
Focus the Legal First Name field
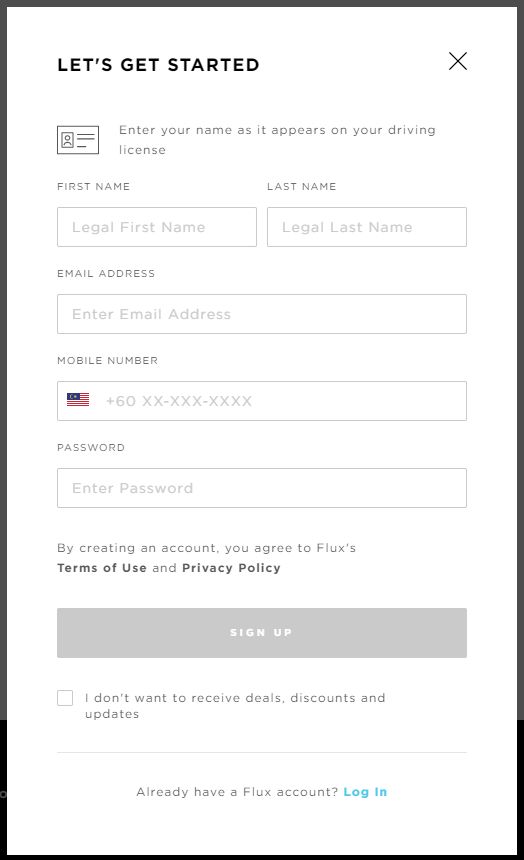coord(157,227)
